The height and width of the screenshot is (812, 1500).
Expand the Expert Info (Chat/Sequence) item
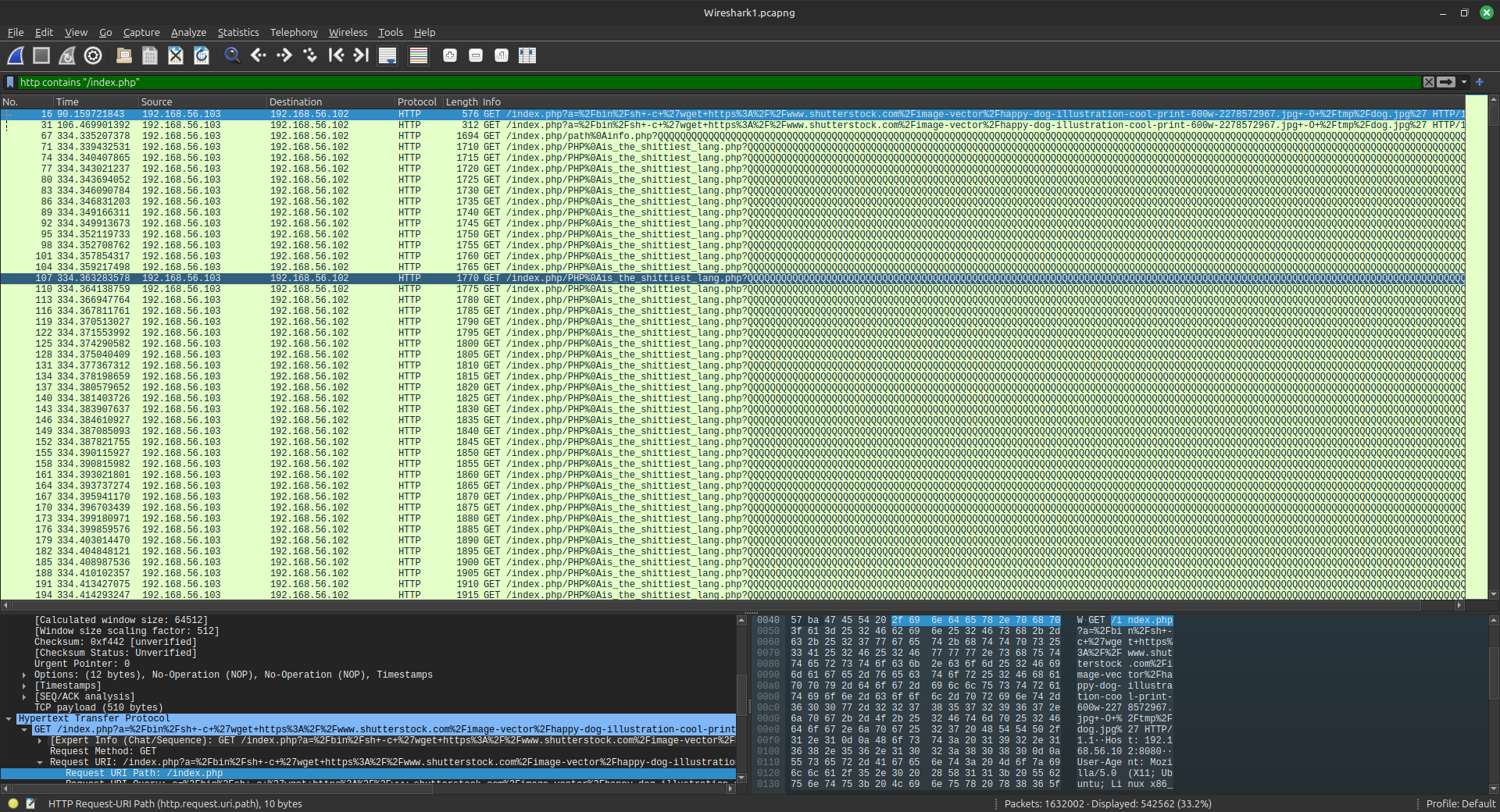40,740
